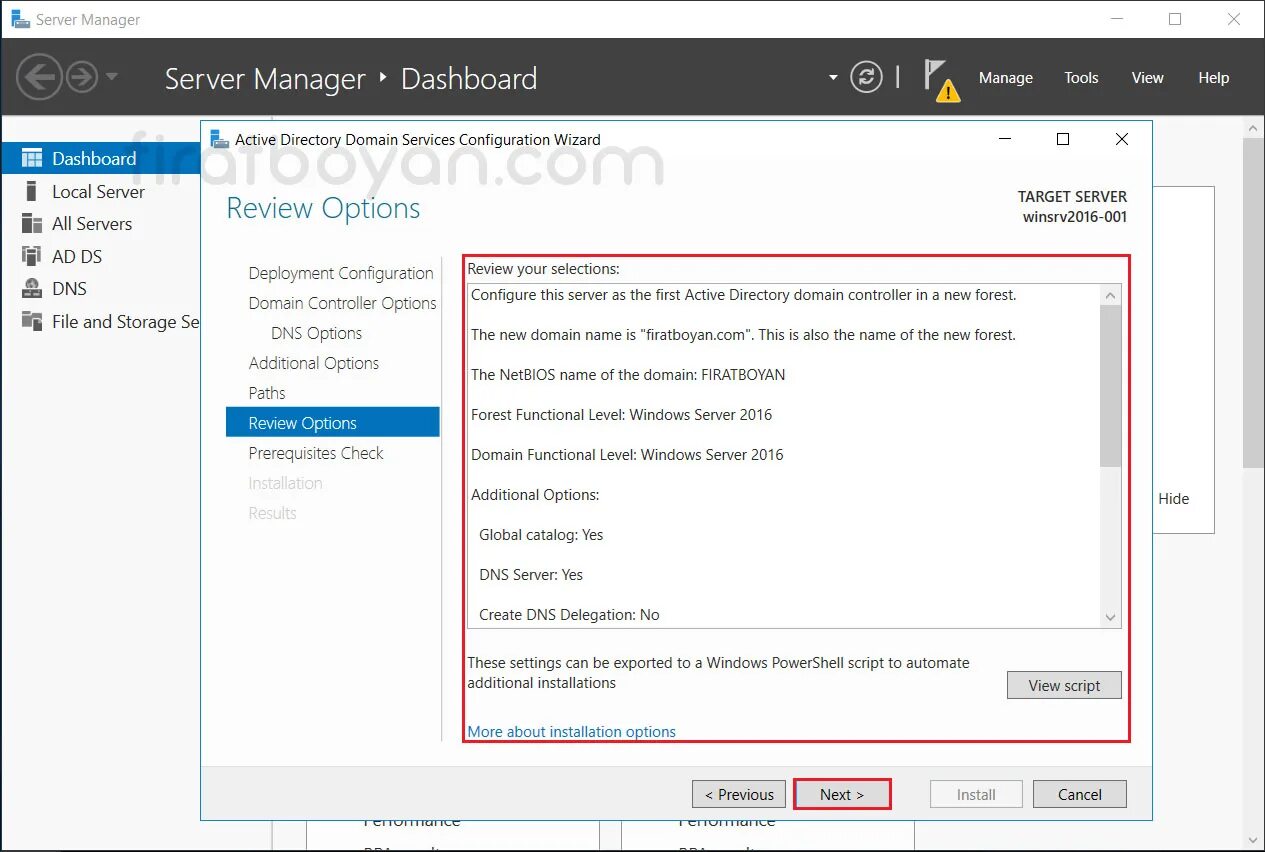Click the wizard title bar icon
The width and height of the screenshot is (1265, 852).
pyautogui.click(x=219, y=139)
